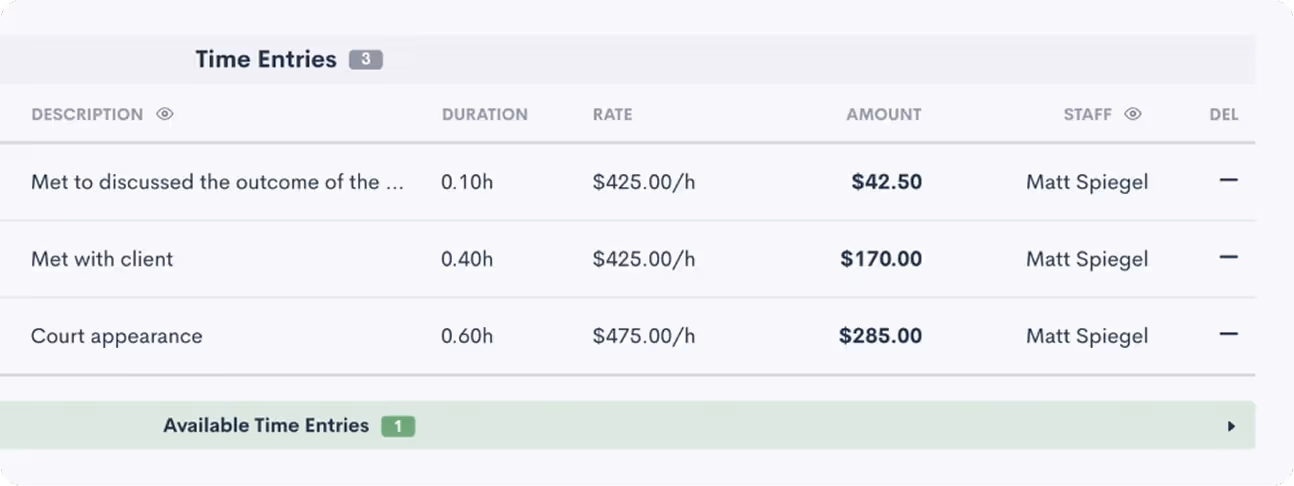Click the Time Entries count badge
Image resolution: width=1294 pixels, height=486 pixels.
365,60
